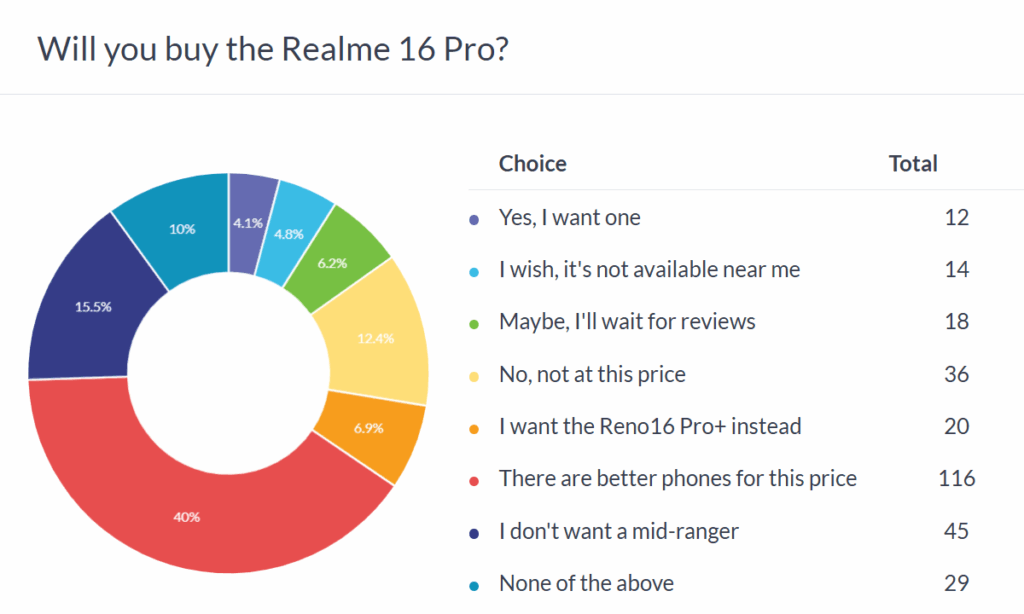Click the orange 6.9% donut segment
Image resolution: width=1024 pixels, height=614 pixels.
pos(365,427)
